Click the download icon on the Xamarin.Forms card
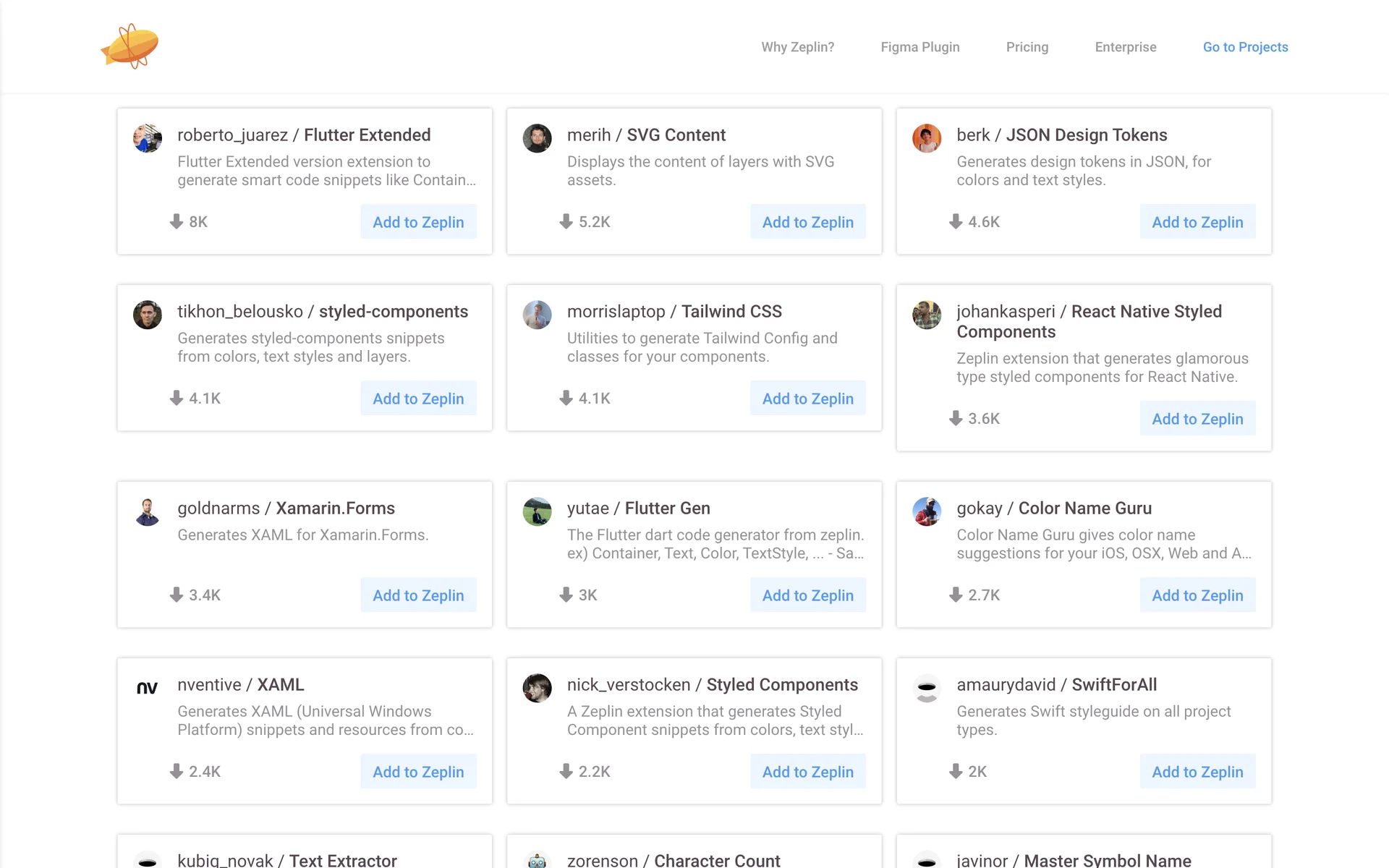Image resolution: width=1389 pixels, height=868 pixels. click(176, 595)
